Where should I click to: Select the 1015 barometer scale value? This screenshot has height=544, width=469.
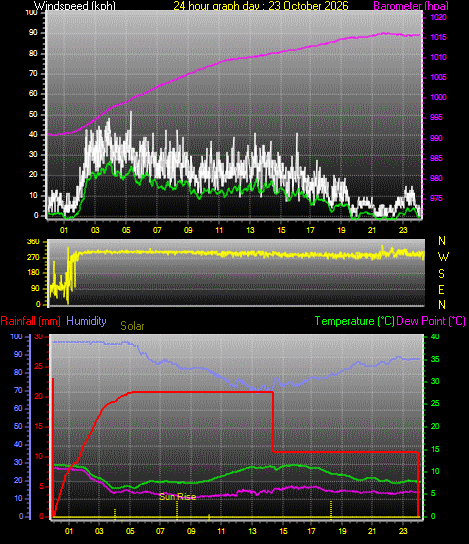438,37
